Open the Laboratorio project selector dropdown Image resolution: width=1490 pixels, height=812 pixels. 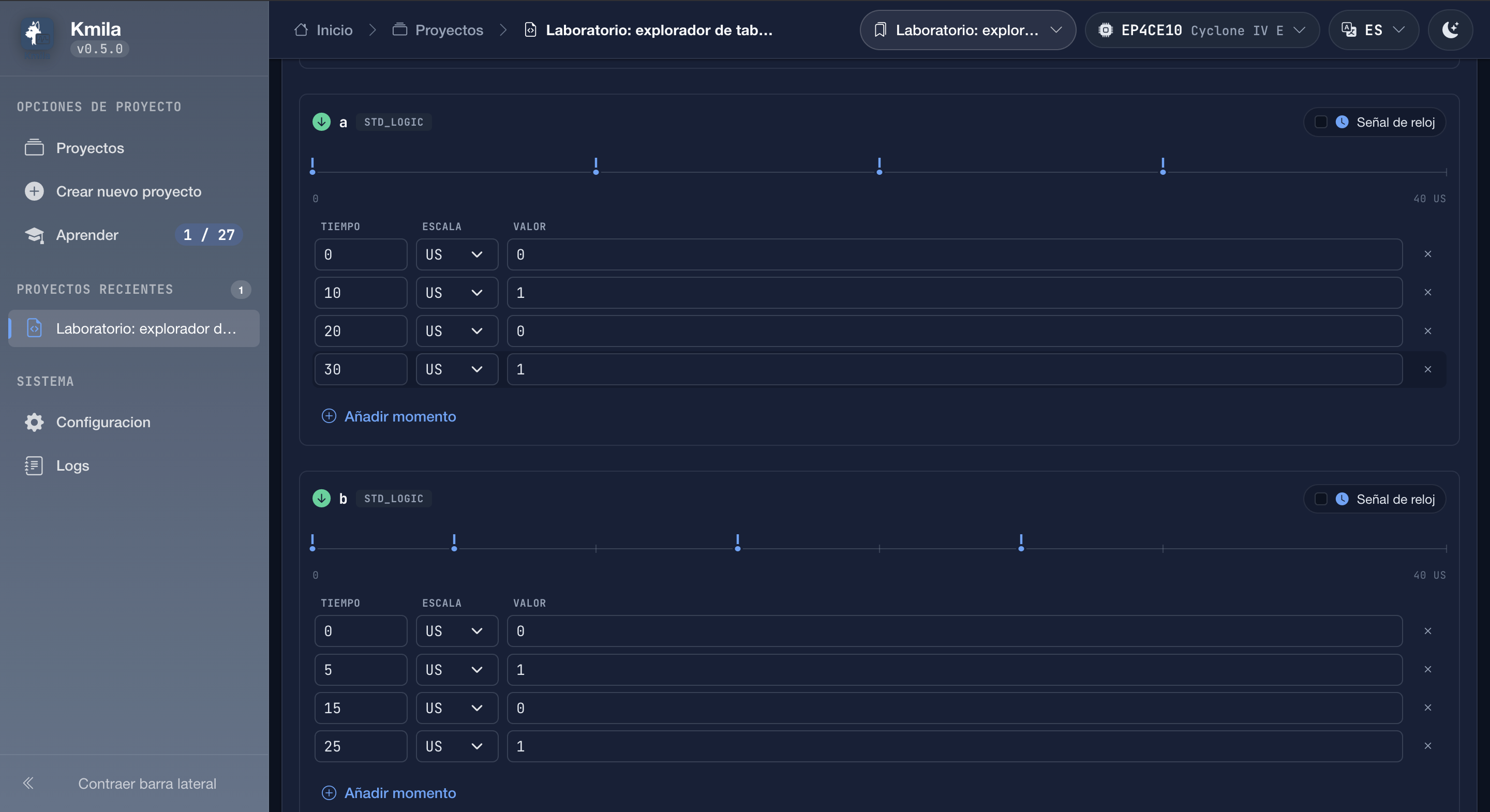coord(967,30)
